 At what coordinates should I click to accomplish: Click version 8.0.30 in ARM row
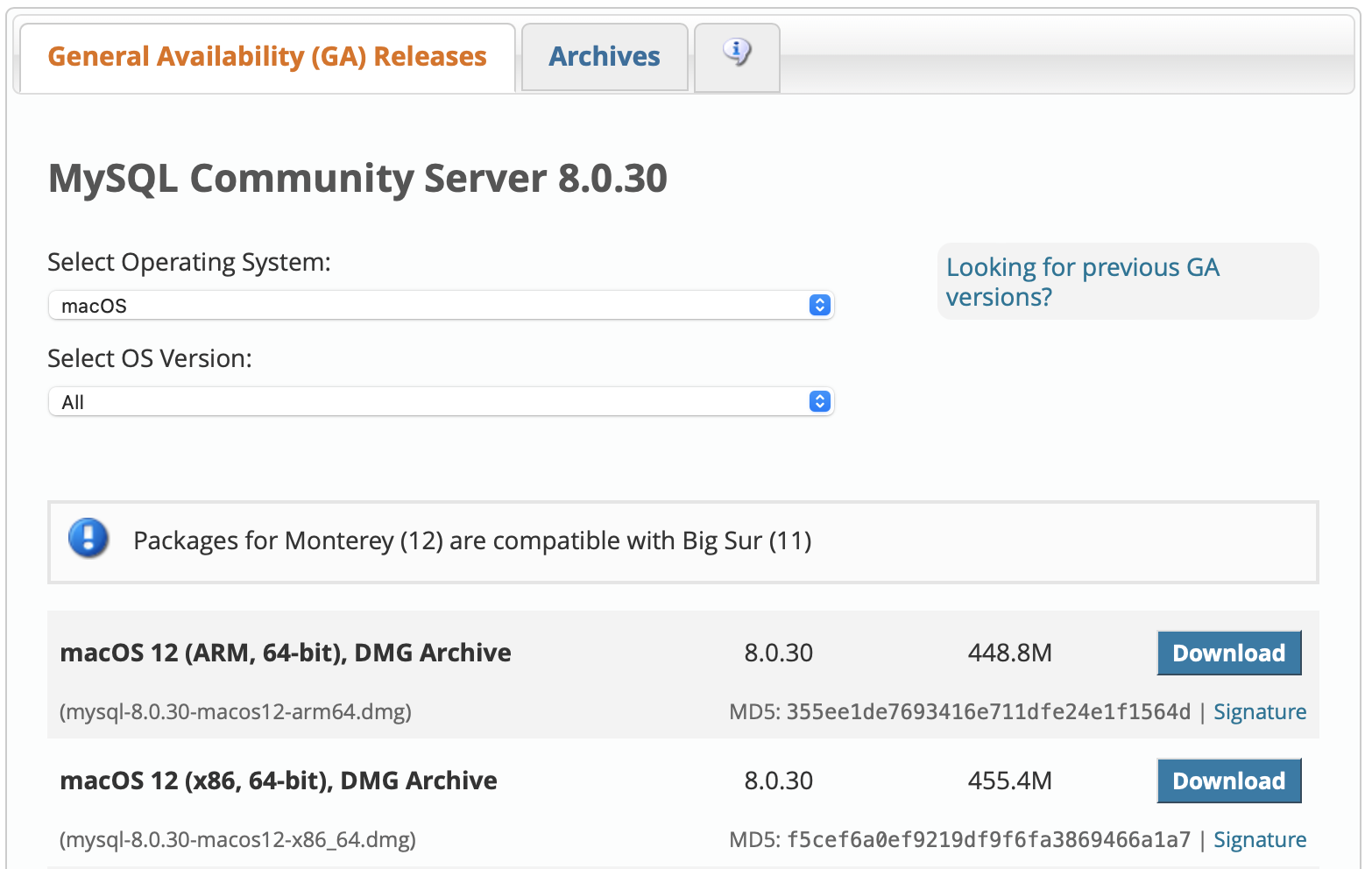coord(779,653)
